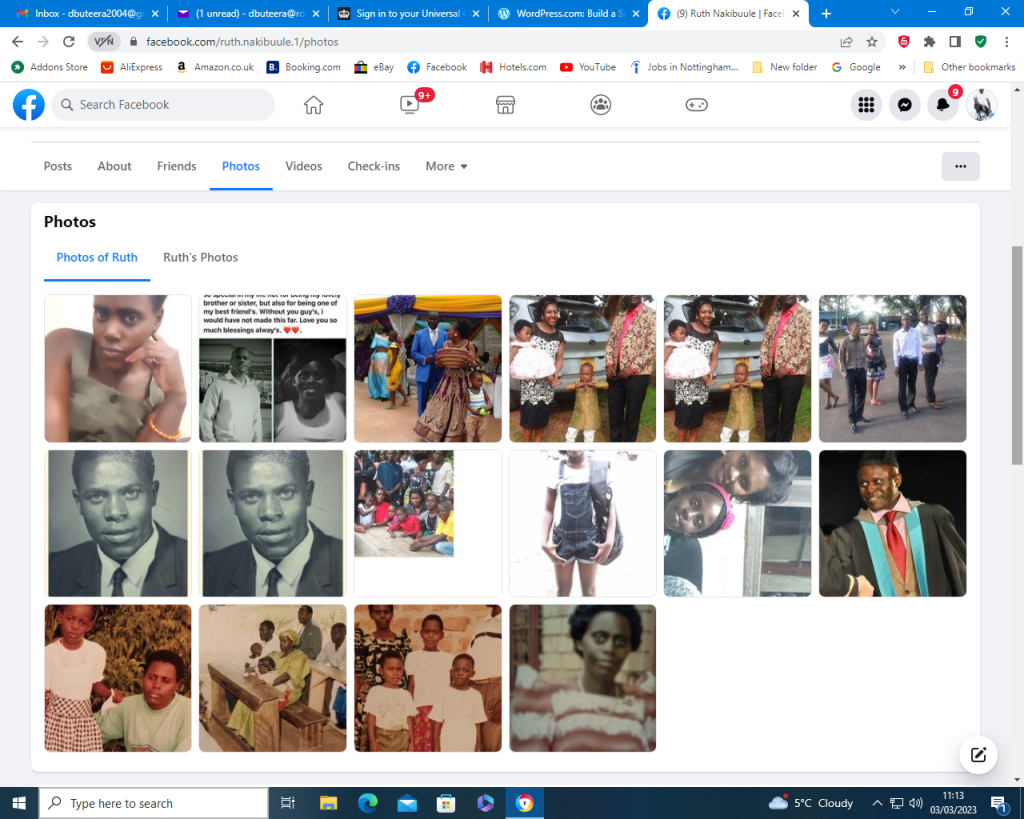Open the Messenger chat icon
The height and width of the screenshot is (819, 1024).
pyautogui.click(x=904, y=105)
